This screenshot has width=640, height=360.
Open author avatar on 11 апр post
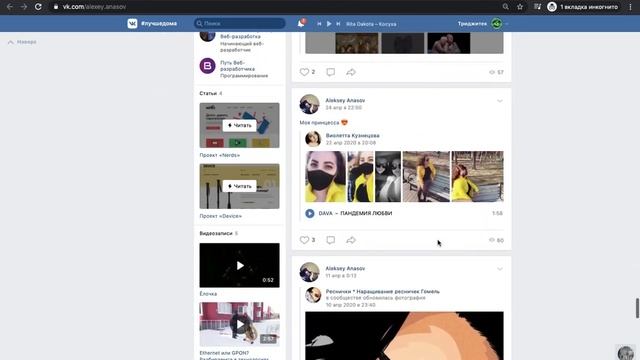click(309, 272)
